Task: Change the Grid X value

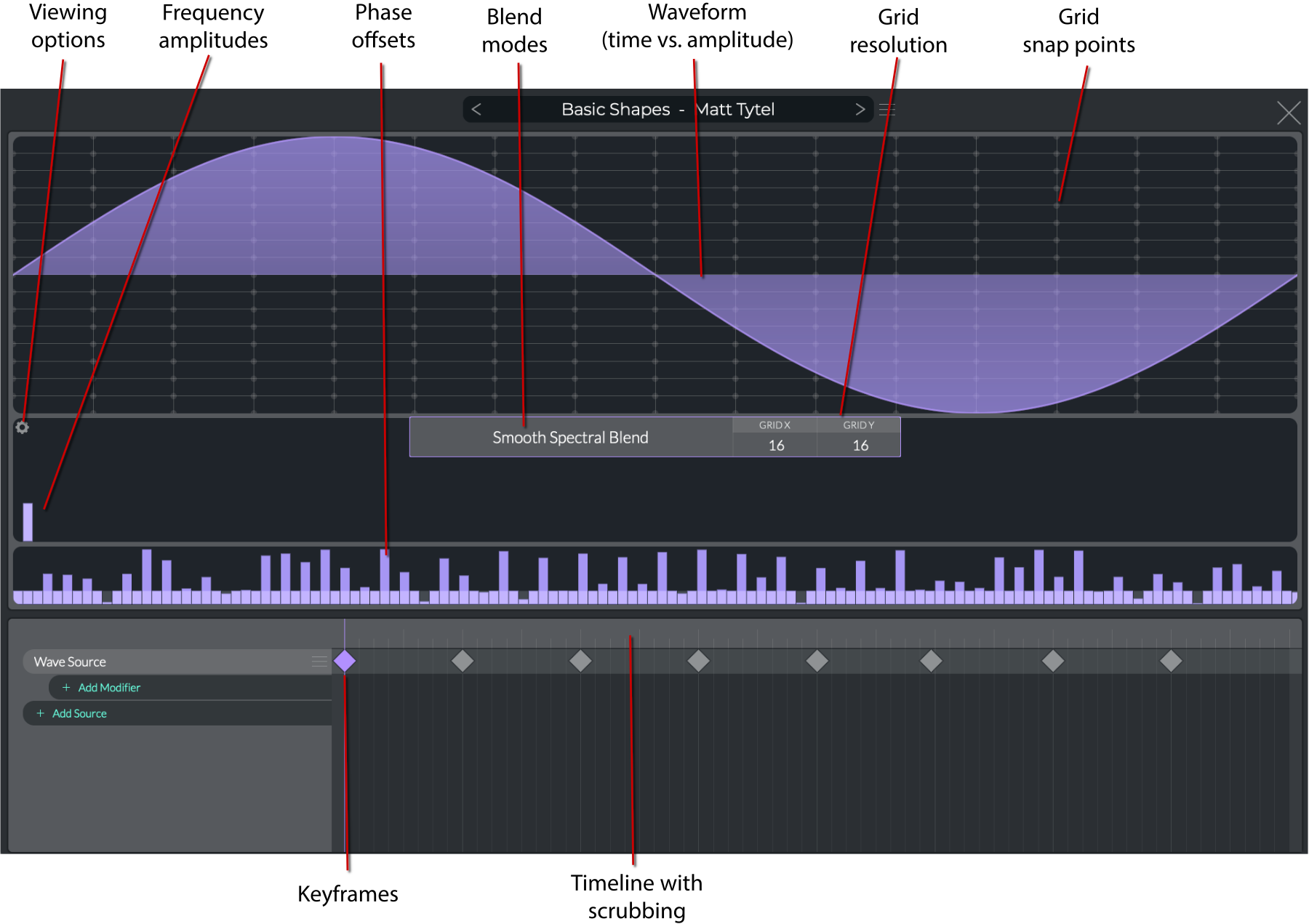Action: pyautogui.click(x=776, y=438)
